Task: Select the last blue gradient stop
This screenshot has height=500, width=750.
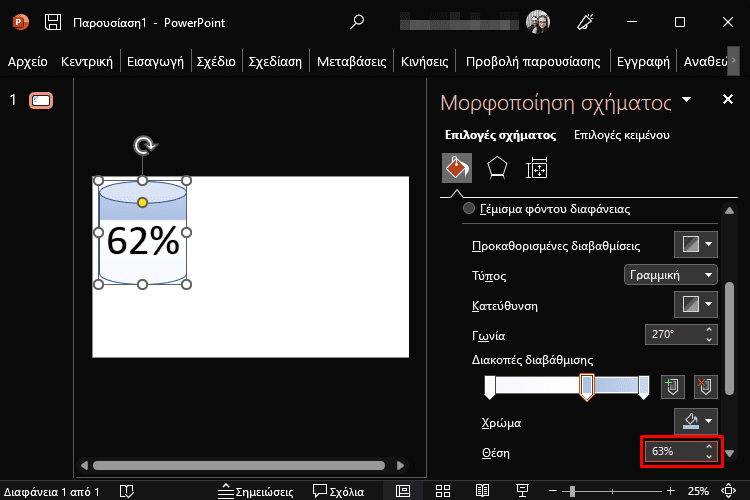Action: [x=644, y=387]
